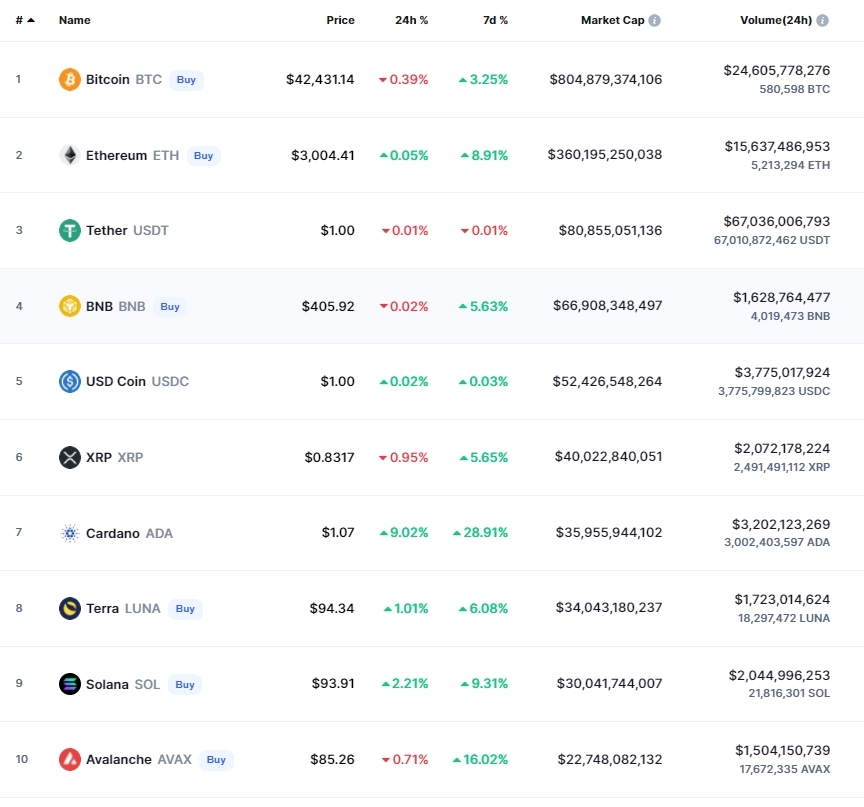The image size is (864, 807).
Task: Click the USD Coin logo icon
Action: [70, 382]
